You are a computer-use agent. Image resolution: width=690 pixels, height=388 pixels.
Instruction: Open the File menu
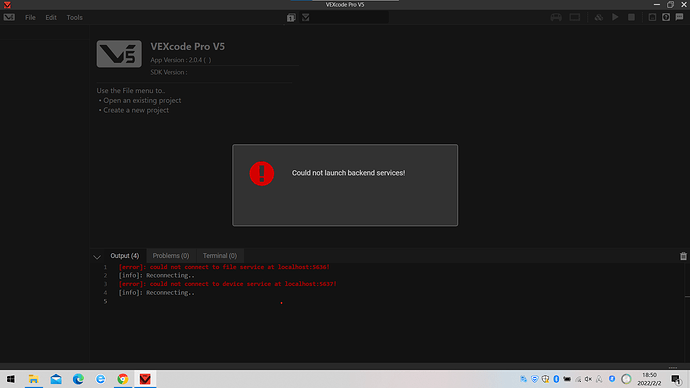[30, 18]
